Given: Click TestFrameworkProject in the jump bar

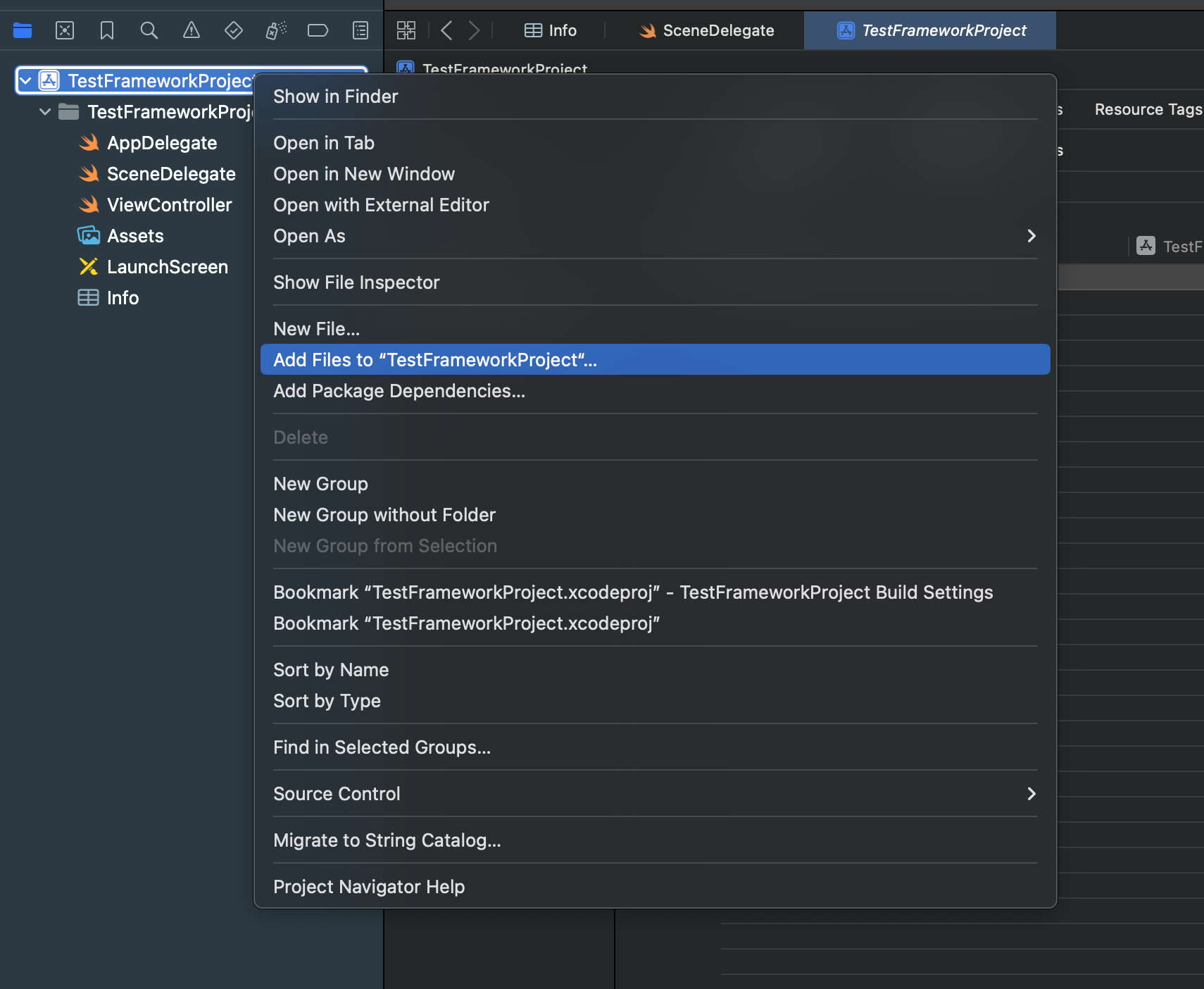Looking at the screenshot, I should pyautogui.click(x=505, y=68).
